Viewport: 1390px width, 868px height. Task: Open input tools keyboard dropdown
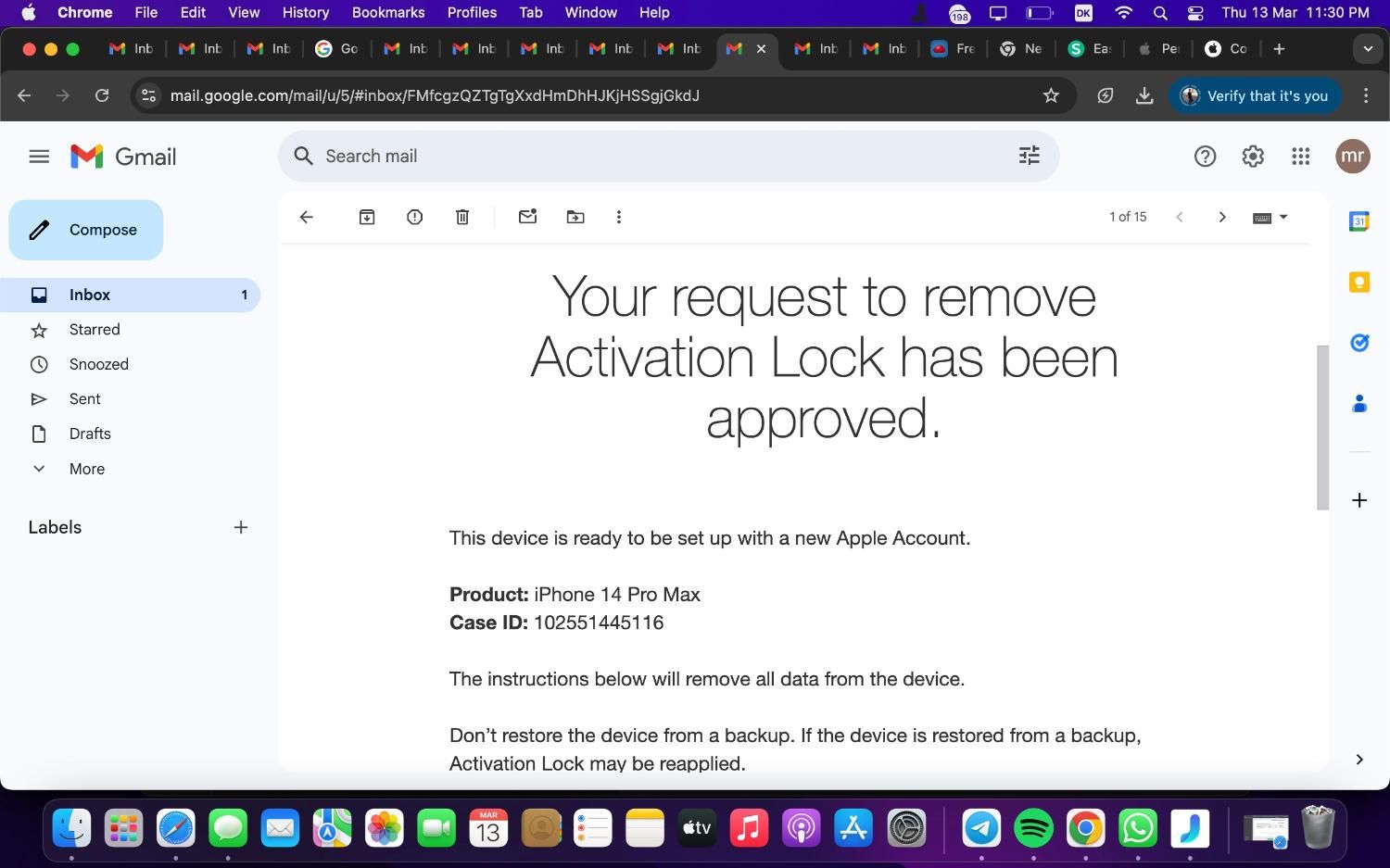coord(1270,217)
